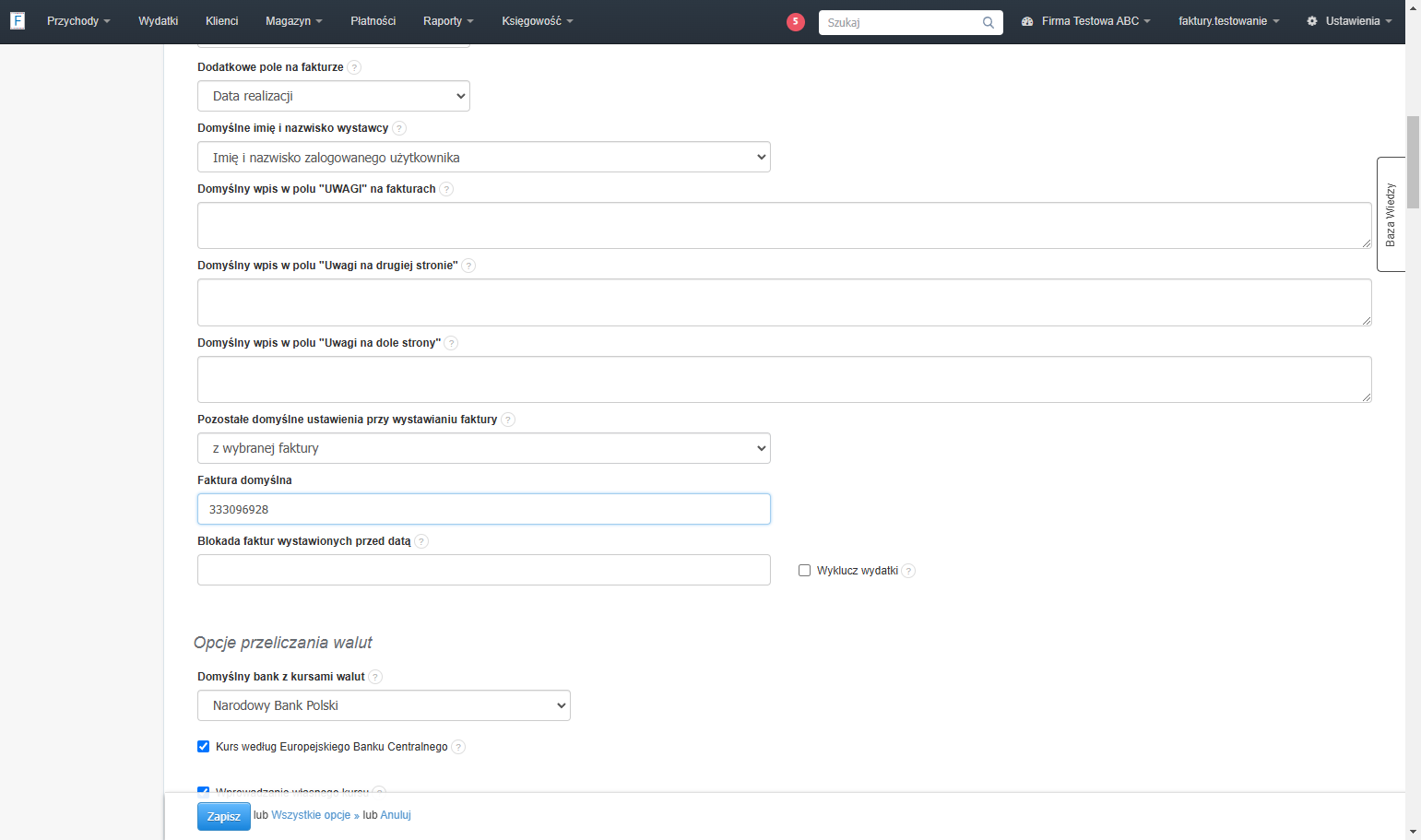Show help for Domyślne imię i nazwisko wystawcy
The image size is (1421, 840).
399,128
